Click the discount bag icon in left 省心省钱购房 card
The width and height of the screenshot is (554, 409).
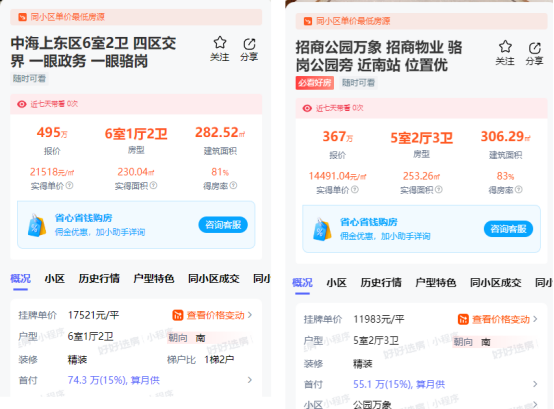37,225
